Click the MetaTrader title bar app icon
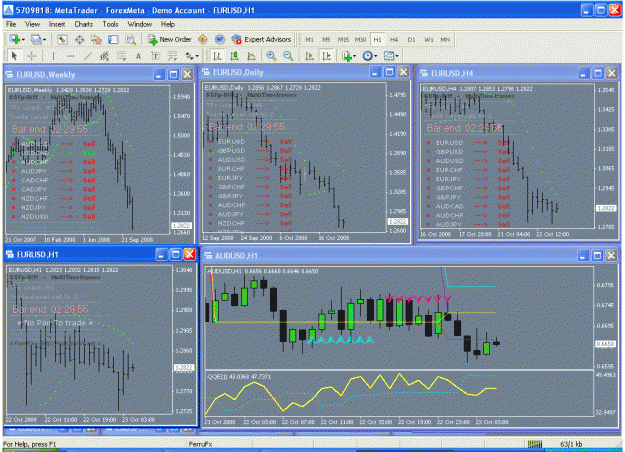This screenshot has height=452, width=625. click(8, 10)
